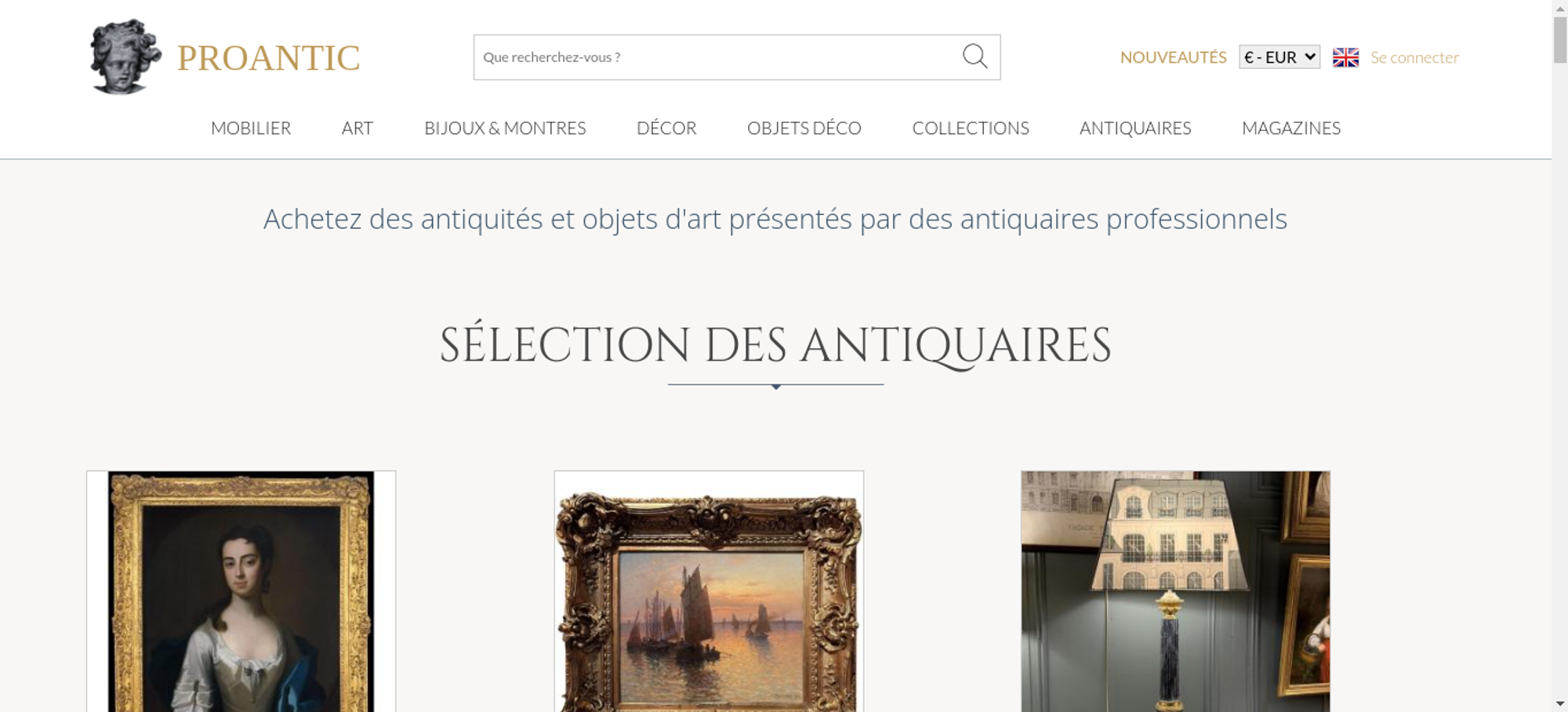The height and width of the screenshot is (712, 1568).
Task: Open the Art menu
Action: pos(358,128)
